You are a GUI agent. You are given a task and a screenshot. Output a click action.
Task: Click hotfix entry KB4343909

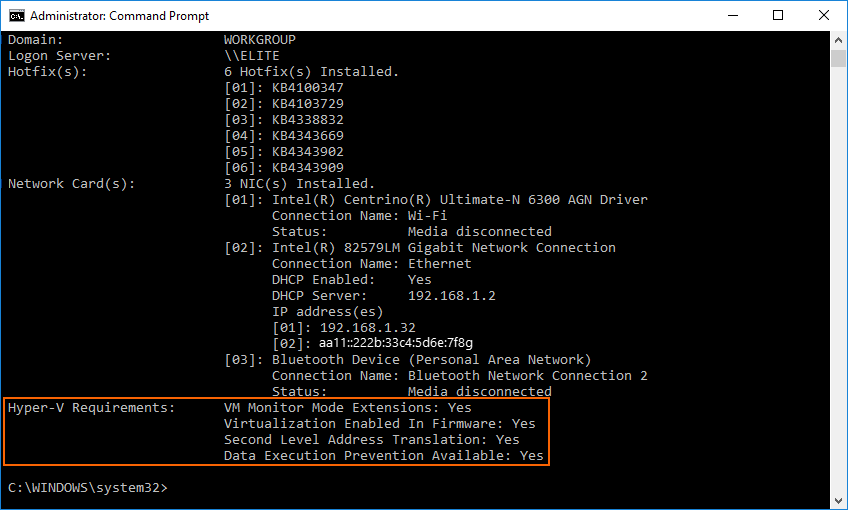[x=307, y=168]
